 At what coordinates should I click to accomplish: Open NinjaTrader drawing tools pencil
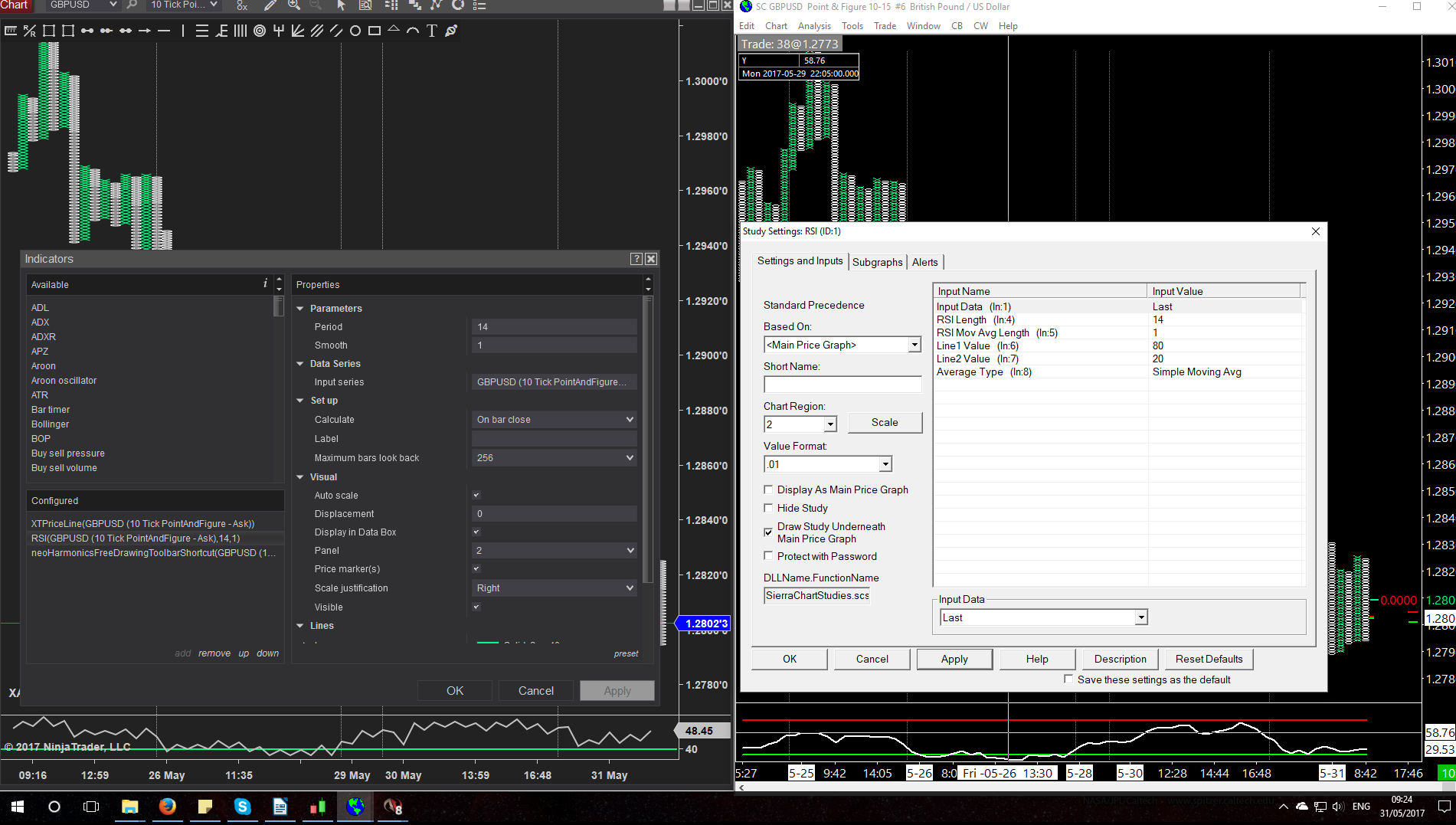(270, 5)
